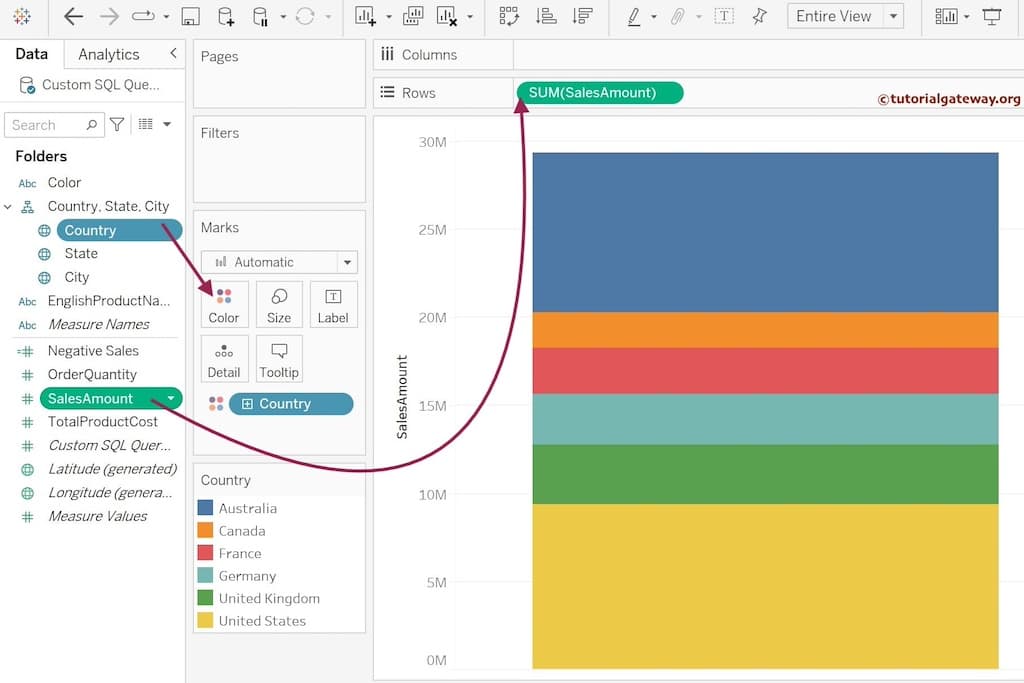This screenshot has width=1024, height=683.
Task: Click the Pin axis toolbar icon
Action: tap(759, 16)
